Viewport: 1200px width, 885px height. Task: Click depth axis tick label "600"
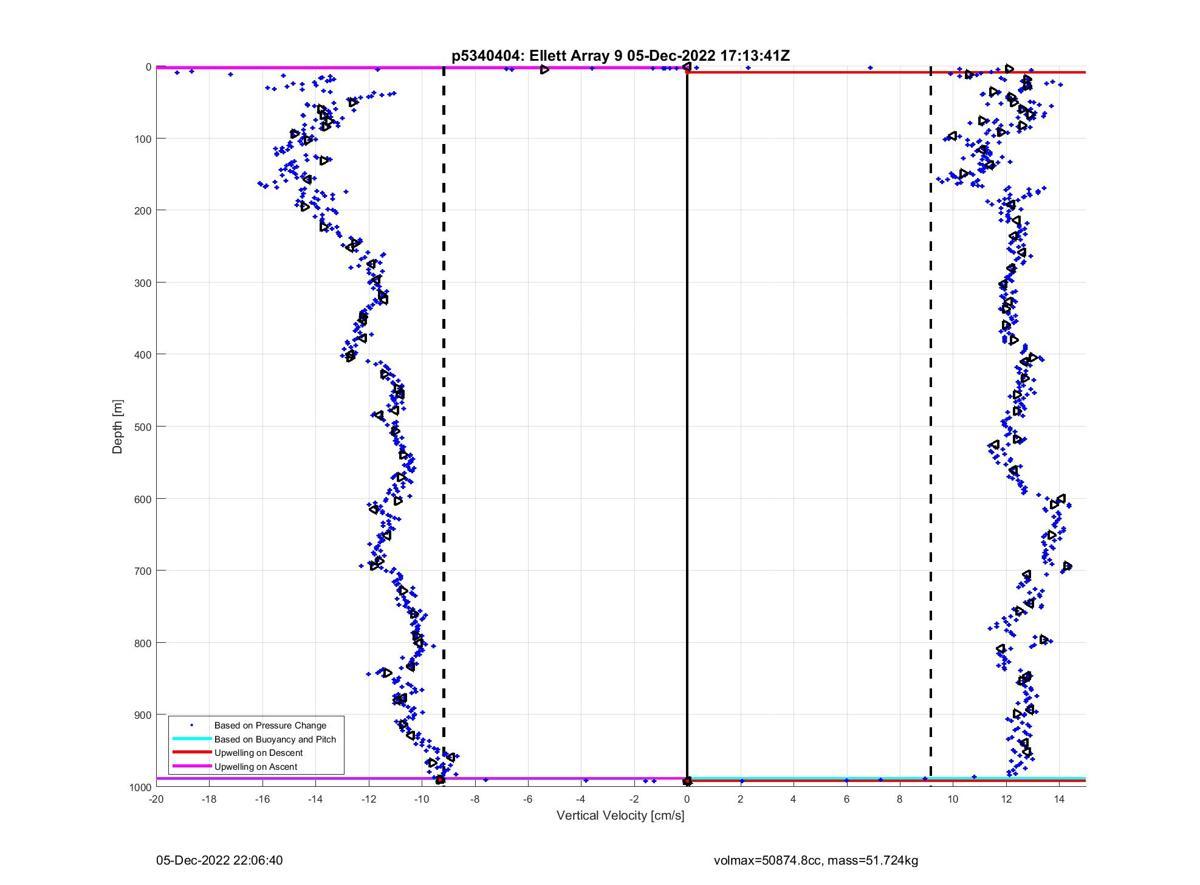coord(141,499)
